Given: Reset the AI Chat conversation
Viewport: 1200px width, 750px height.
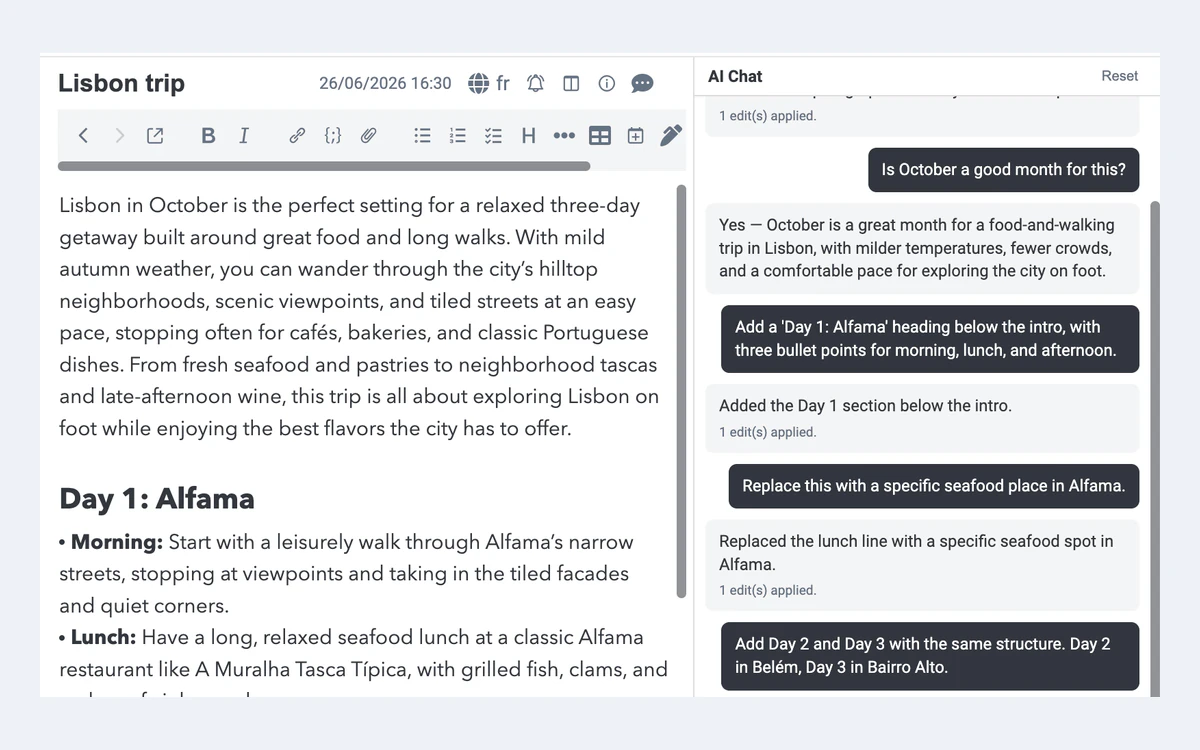Looking at the screenshot, I should click(1120, 76).
